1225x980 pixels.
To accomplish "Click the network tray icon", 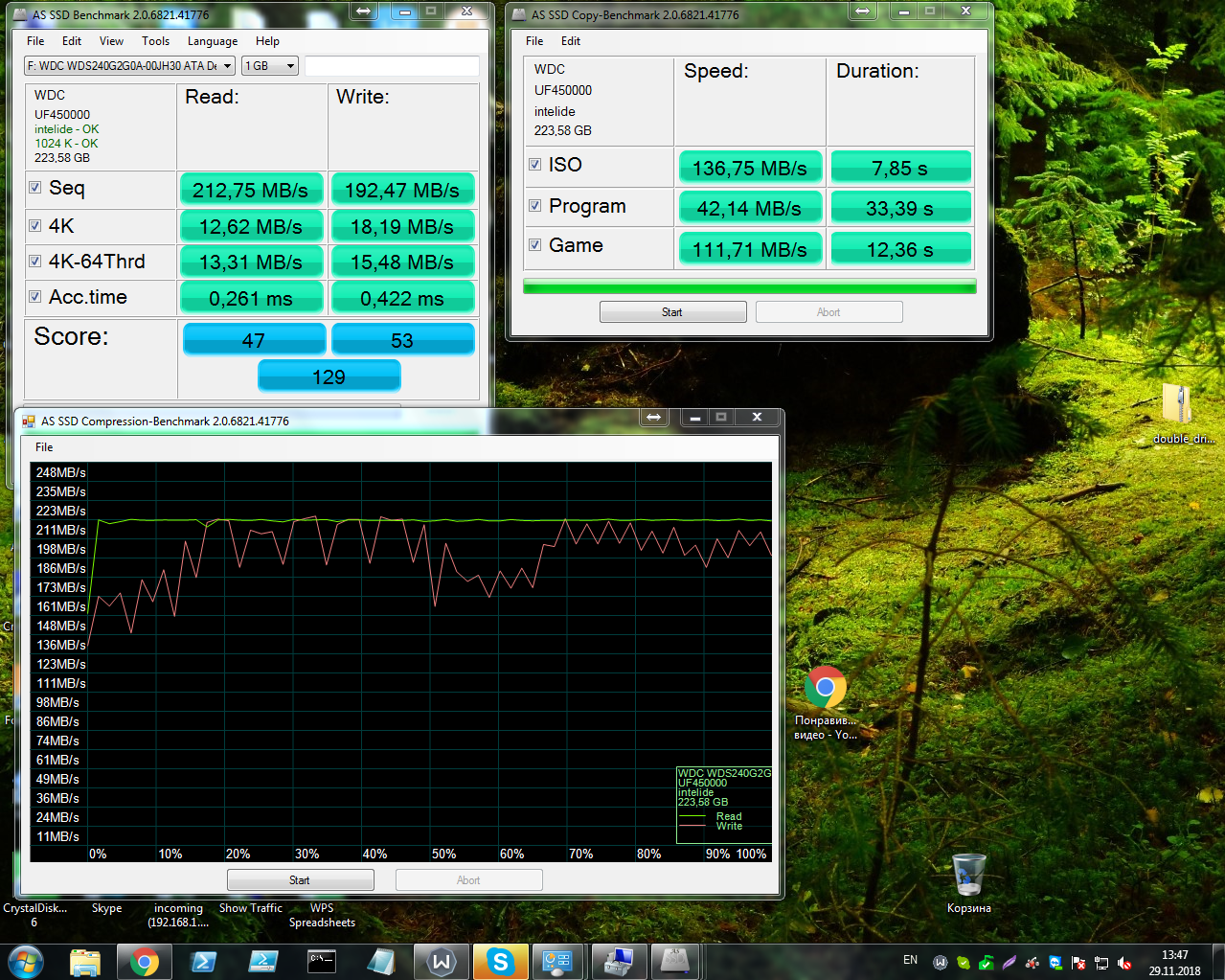I will pos(1101,963).
